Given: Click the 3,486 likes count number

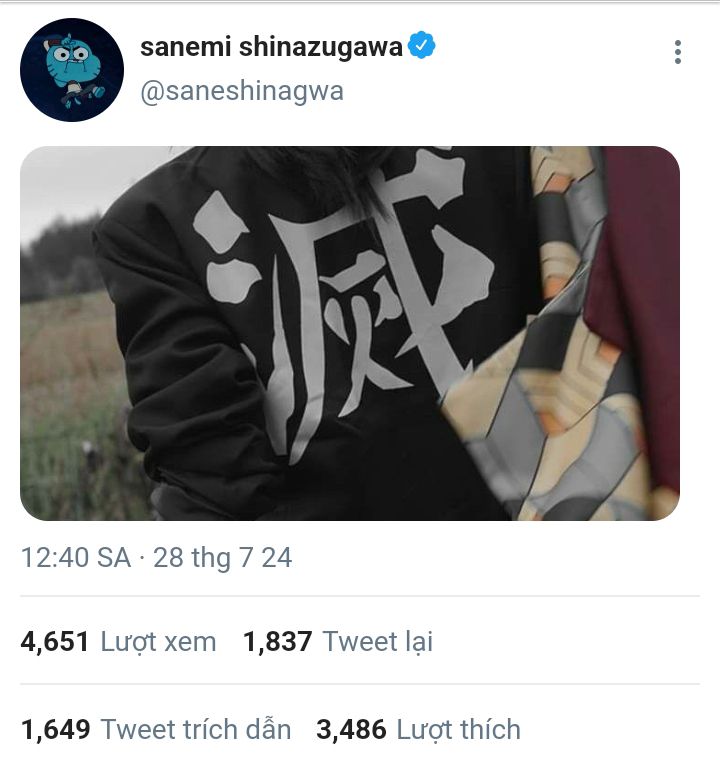Looking at the screenshot, I should 351,729.
